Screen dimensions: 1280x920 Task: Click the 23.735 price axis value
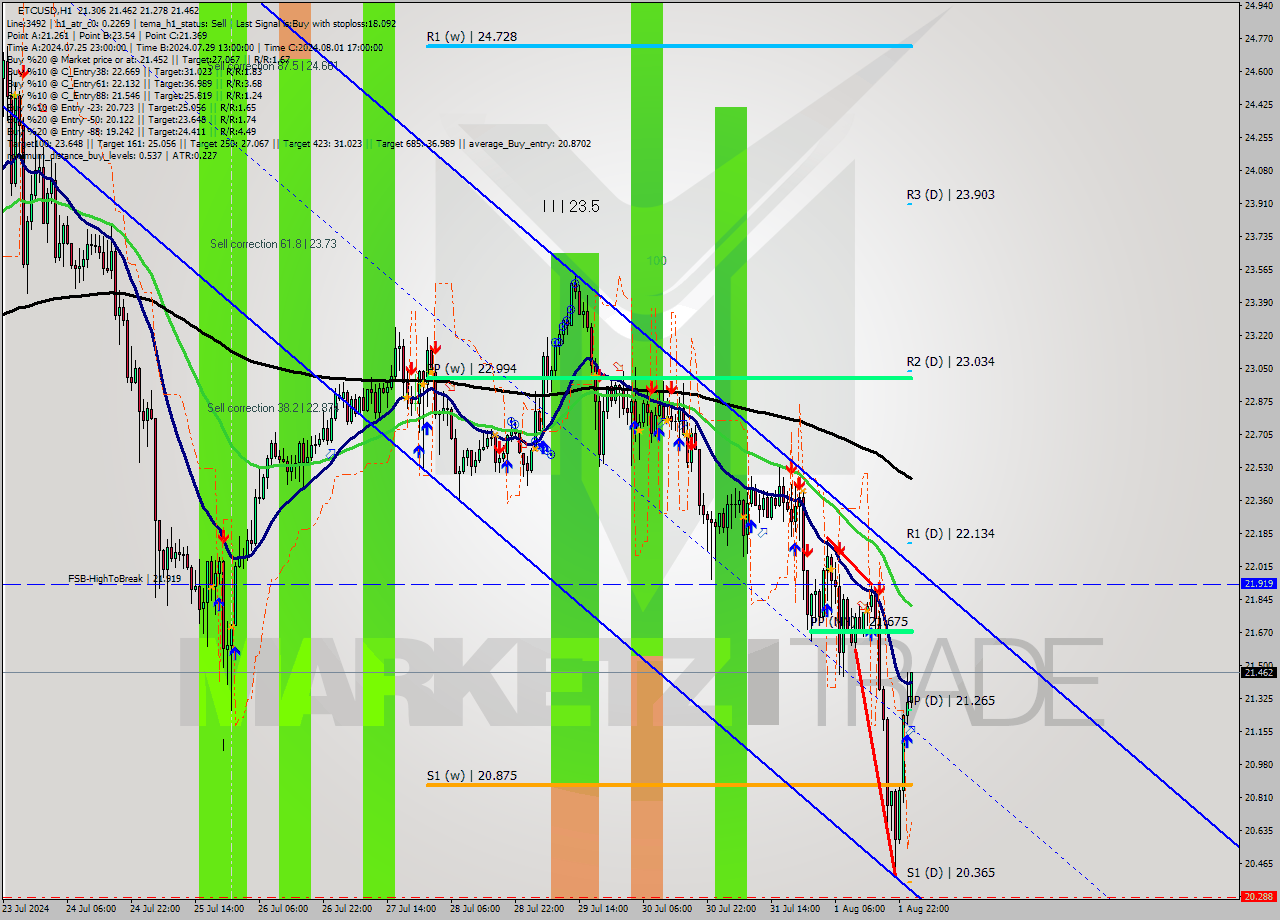[x=1257, y=237]
